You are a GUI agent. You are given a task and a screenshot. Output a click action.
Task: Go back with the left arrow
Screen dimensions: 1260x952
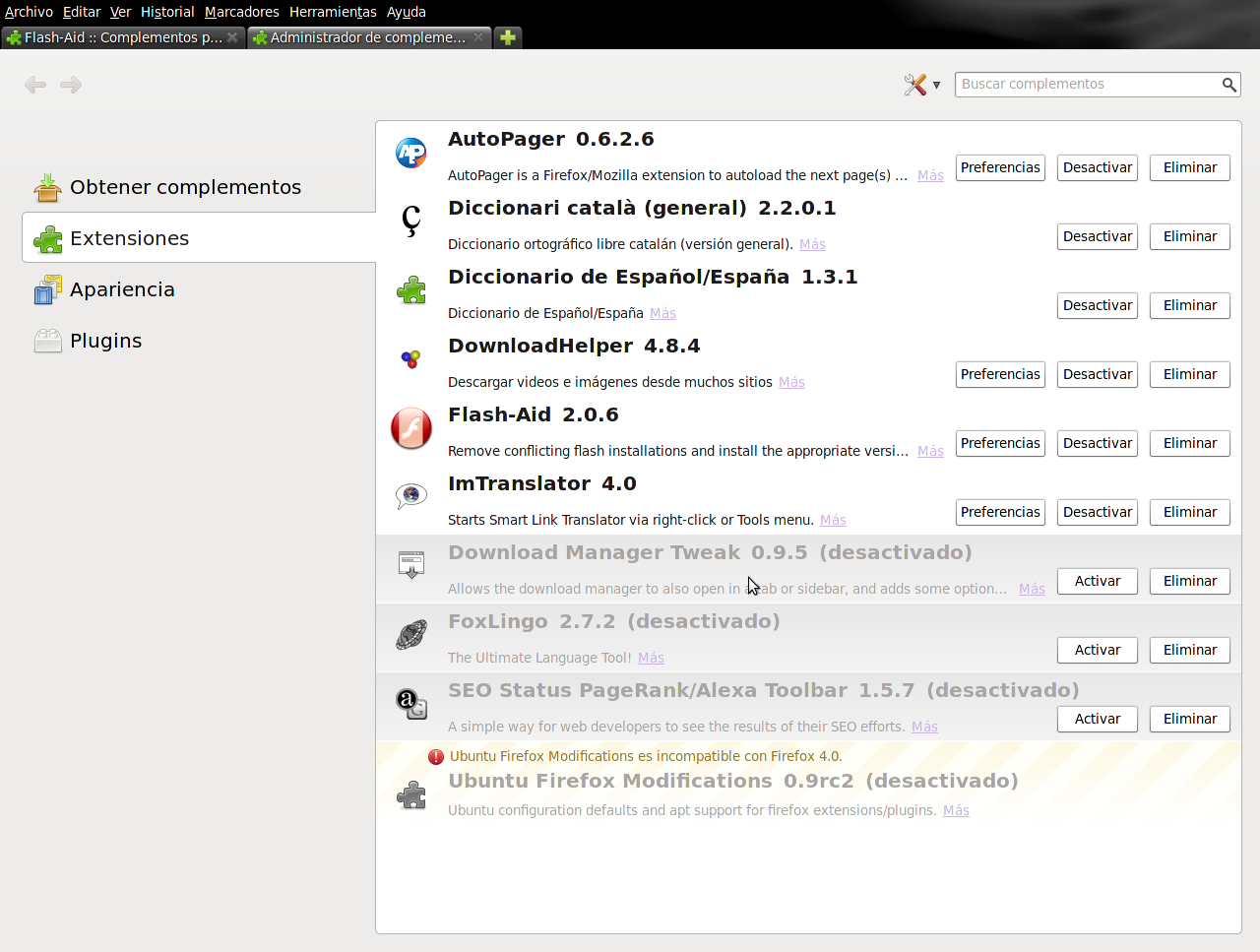(35, 85)
